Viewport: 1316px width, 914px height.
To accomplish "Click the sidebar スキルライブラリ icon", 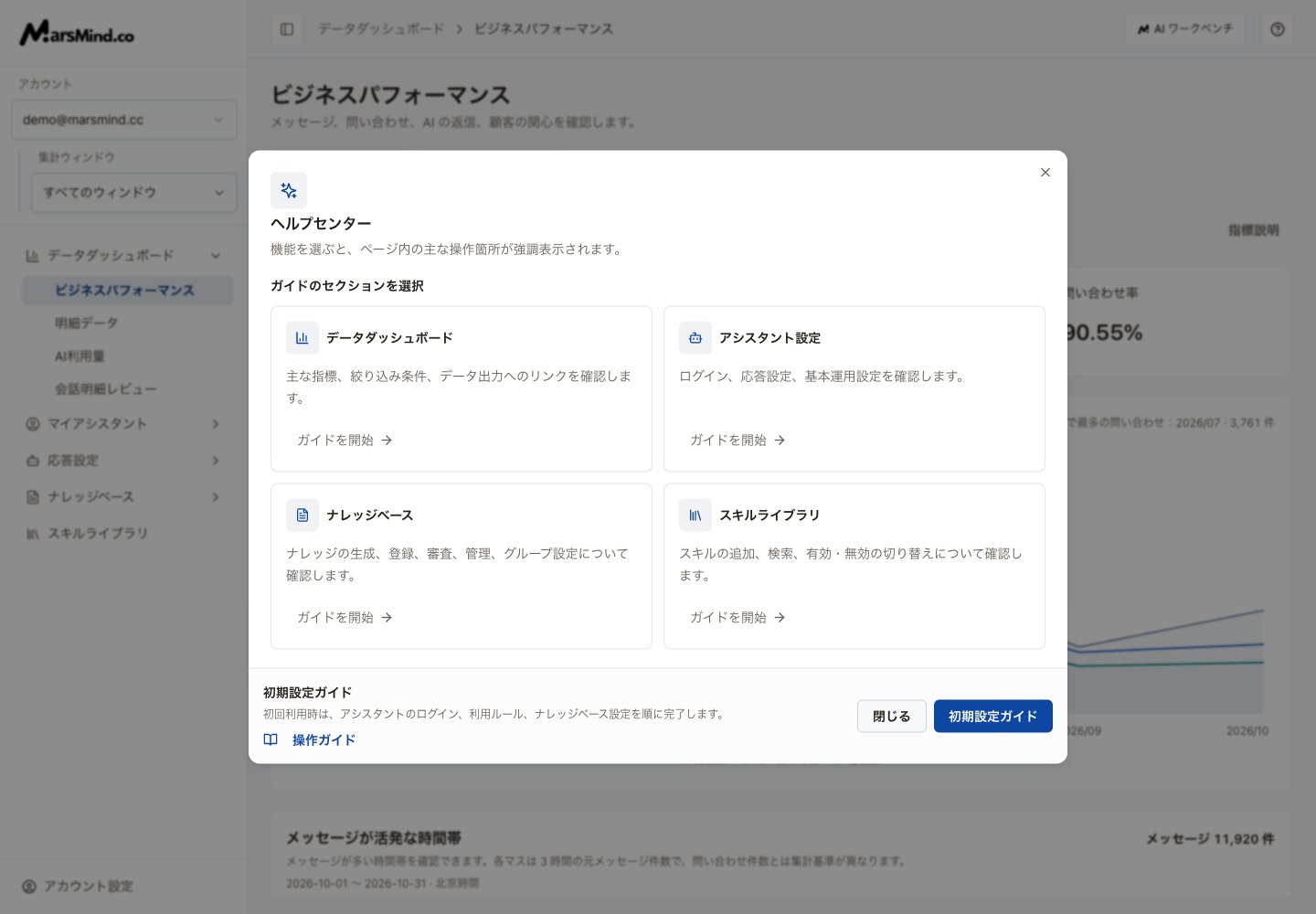I will [x=33, y=534].
